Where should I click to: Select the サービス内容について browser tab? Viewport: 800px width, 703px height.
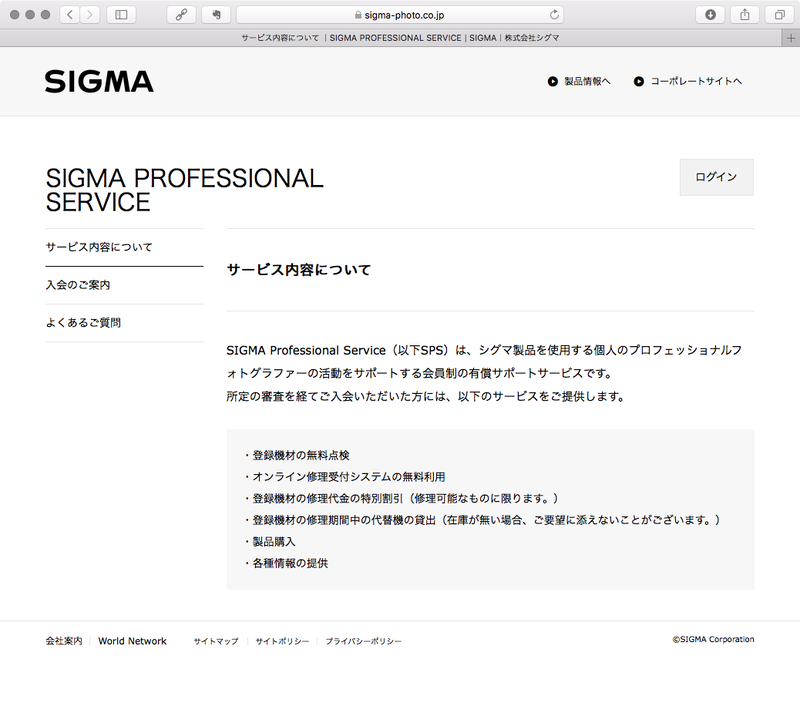(400, 37)
